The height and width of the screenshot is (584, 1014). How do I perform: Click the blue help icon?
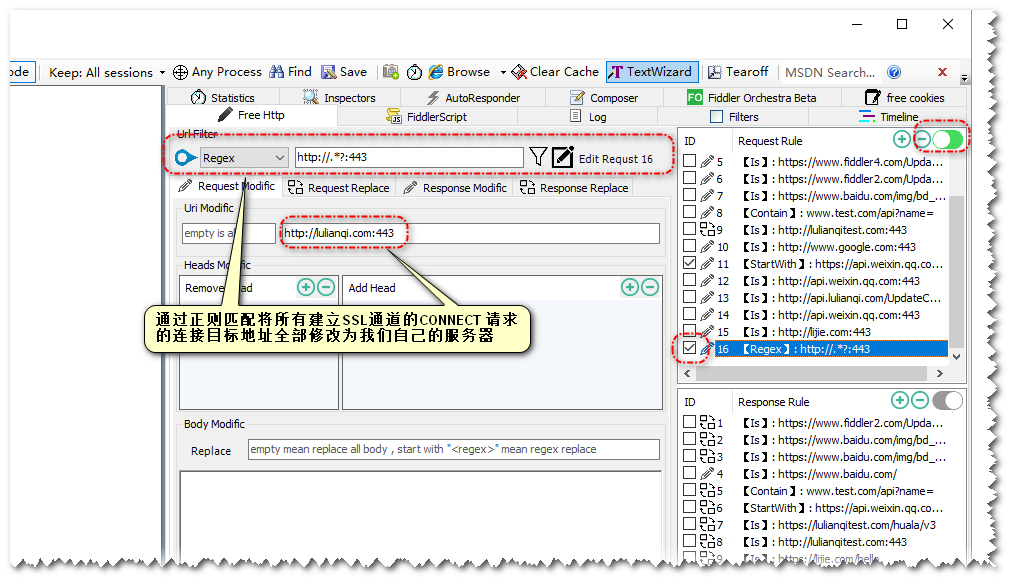[894, 72]
